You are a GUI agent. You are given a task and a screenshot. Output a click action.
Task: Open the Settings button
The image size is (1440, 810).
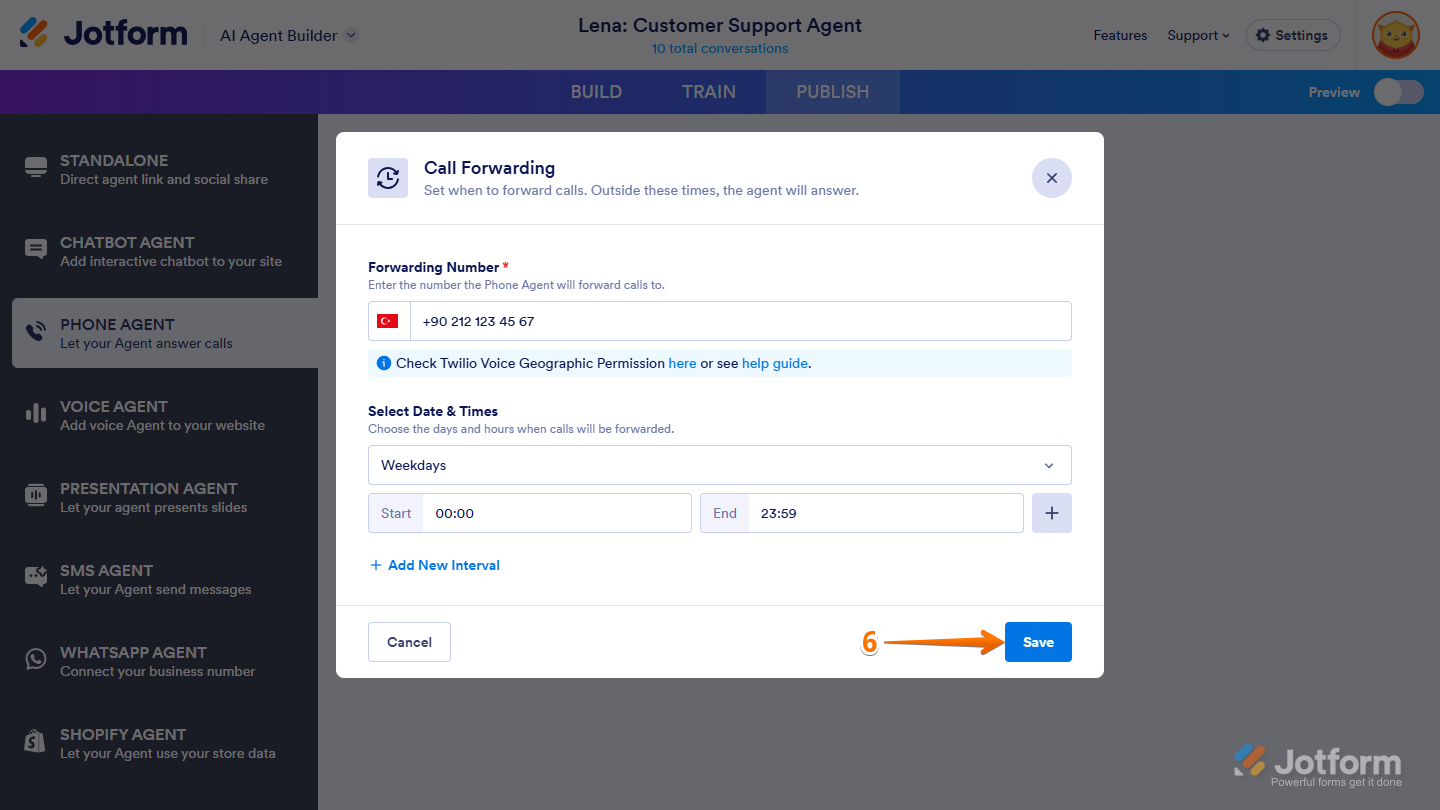click(x=1293, y=35)
